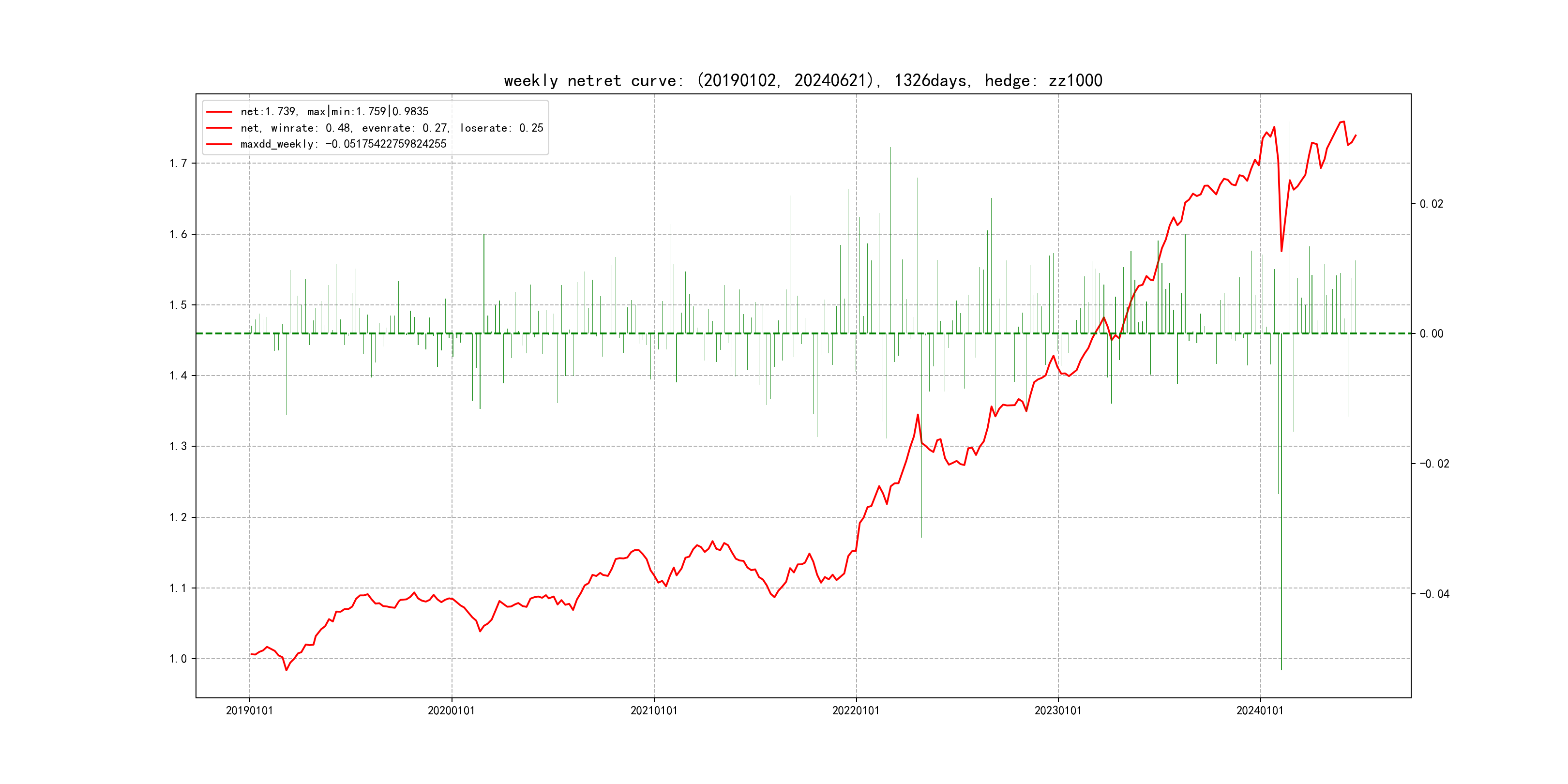The height and width of the screenshot is (784, 1568).
Task: Click the chart title text
Action: [x=803, y=81]
